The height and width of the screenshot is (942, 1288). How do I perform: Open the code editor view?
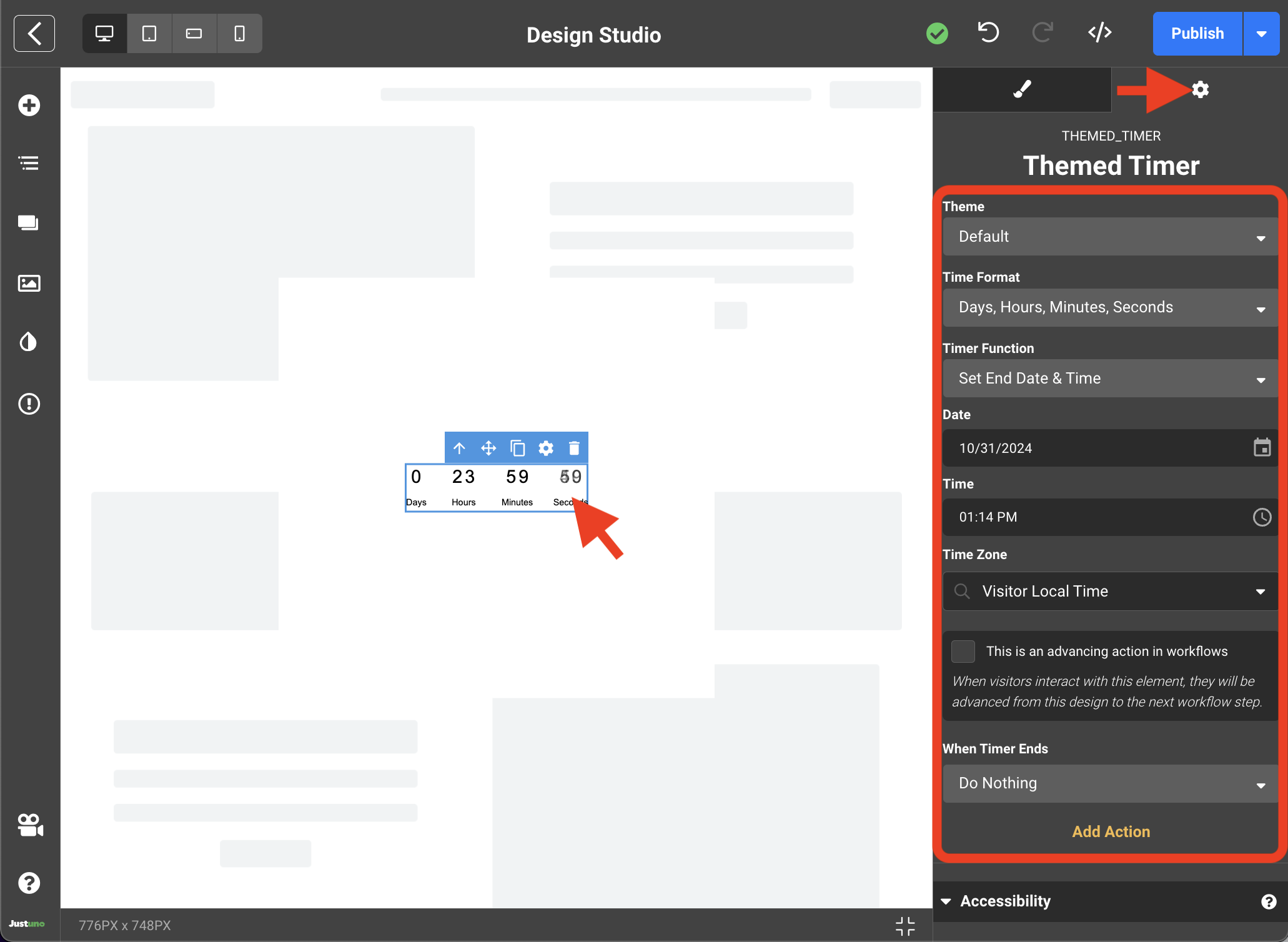(x=1099, y=32)
